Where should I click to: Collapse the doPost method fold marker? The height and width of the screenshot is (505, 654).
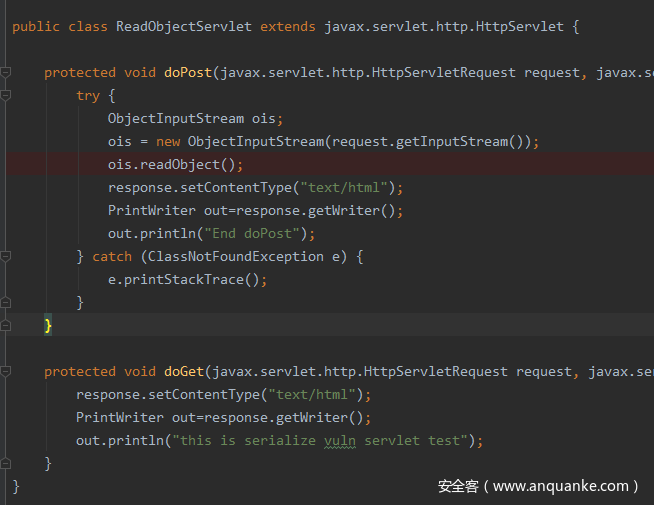(x=6, y=73)
